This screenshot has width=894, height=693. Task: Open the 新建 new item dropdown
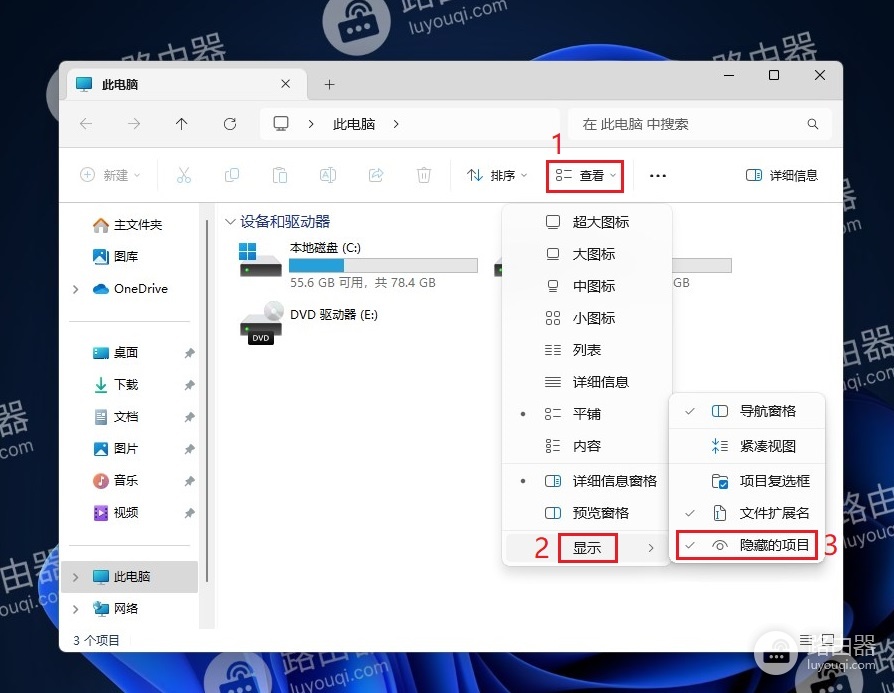tap(111, 175)
